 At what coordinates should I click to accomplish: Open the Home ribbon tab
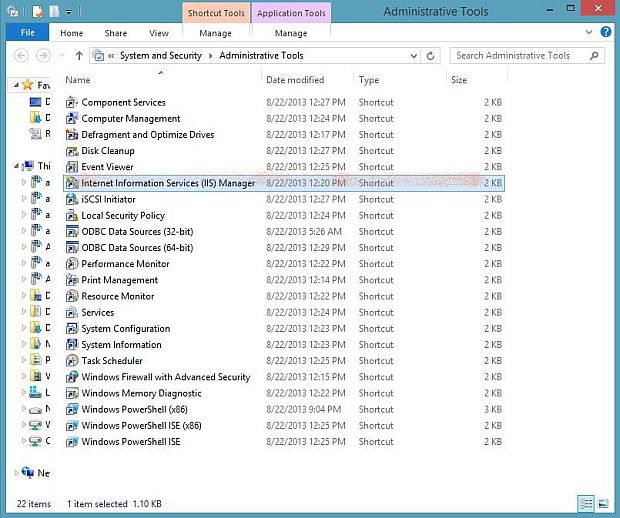72,33
